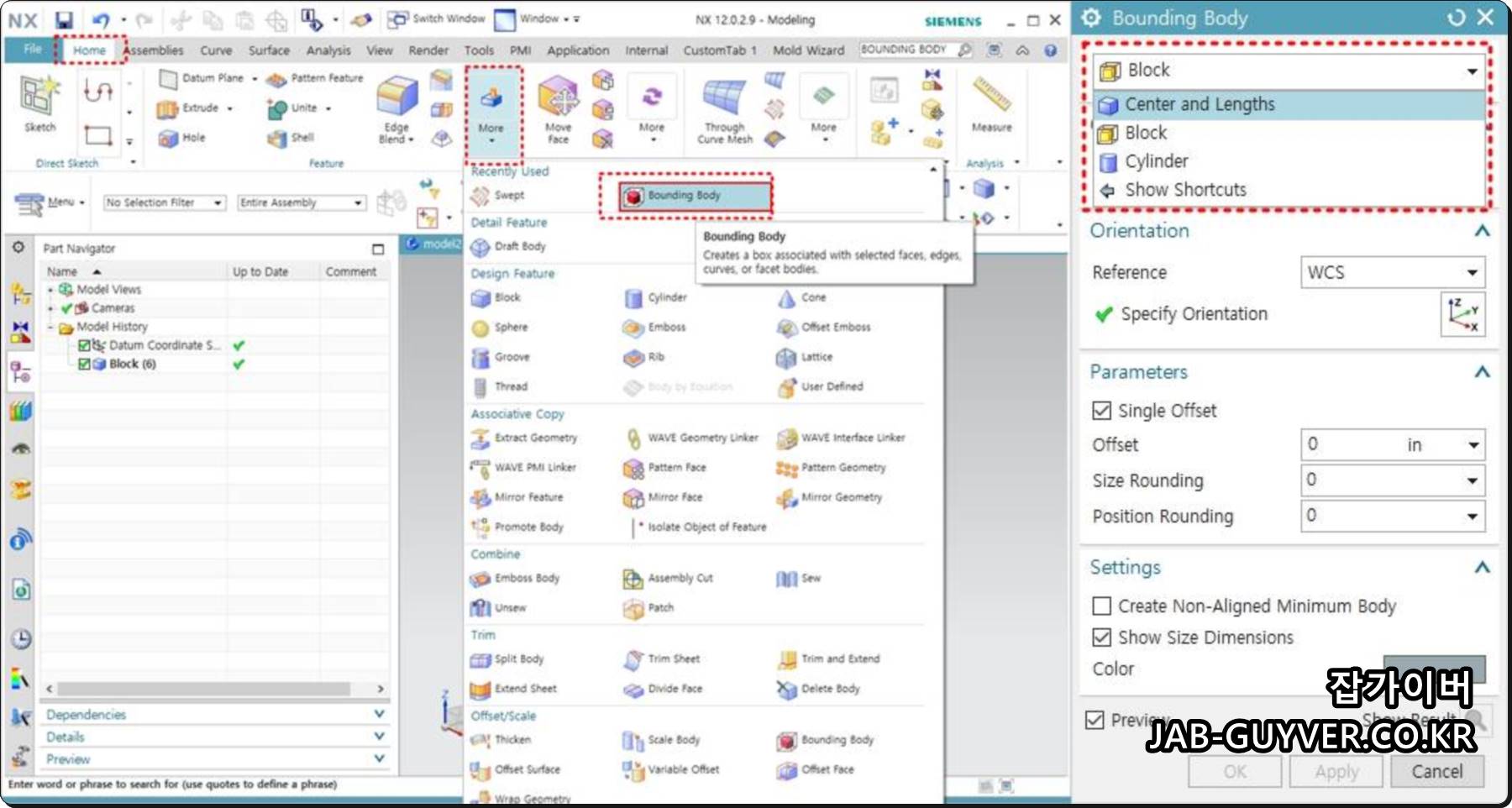Switch to the Home tab

pos(89,51)
